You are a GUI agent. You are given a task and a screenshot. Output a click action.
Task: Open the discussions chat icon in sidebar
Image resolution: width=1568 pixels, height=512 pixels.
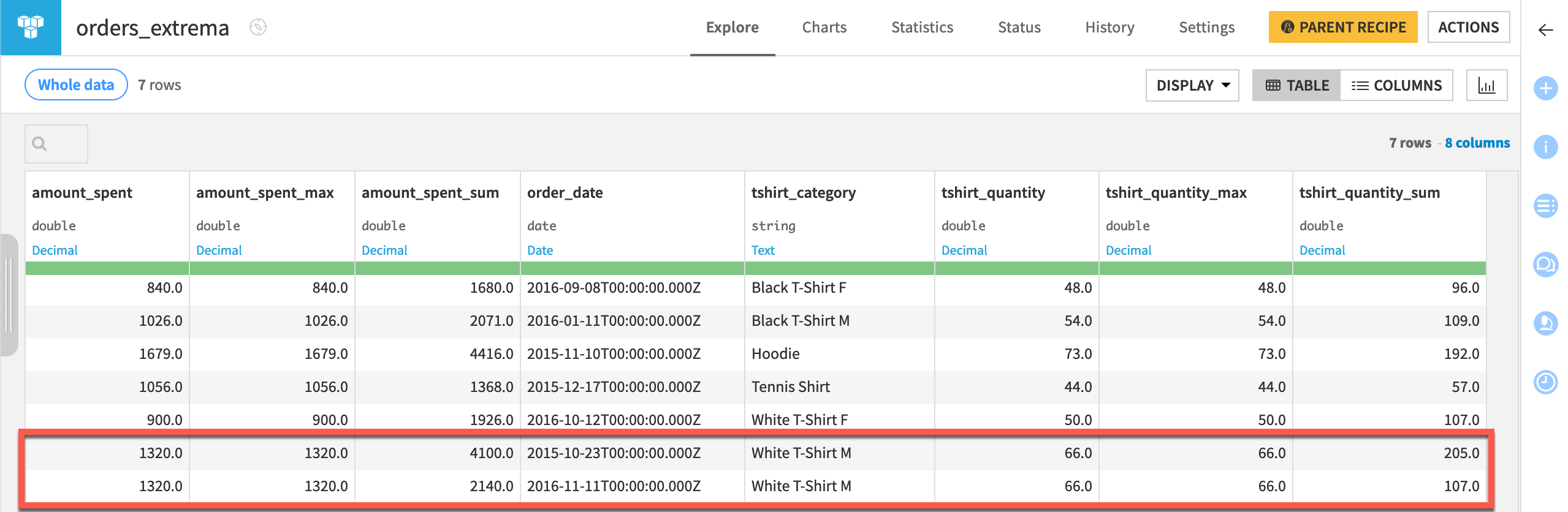point(1545,265)
